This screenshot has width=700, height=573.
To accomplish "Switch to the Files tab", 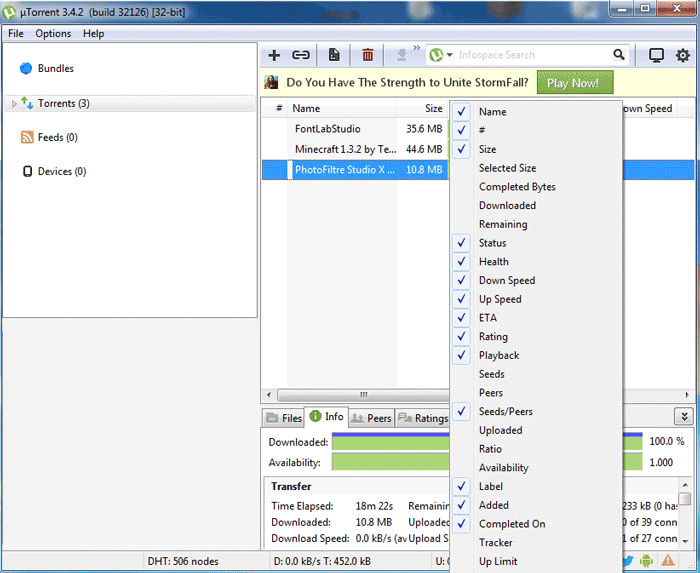I will (x=283, y=418).
